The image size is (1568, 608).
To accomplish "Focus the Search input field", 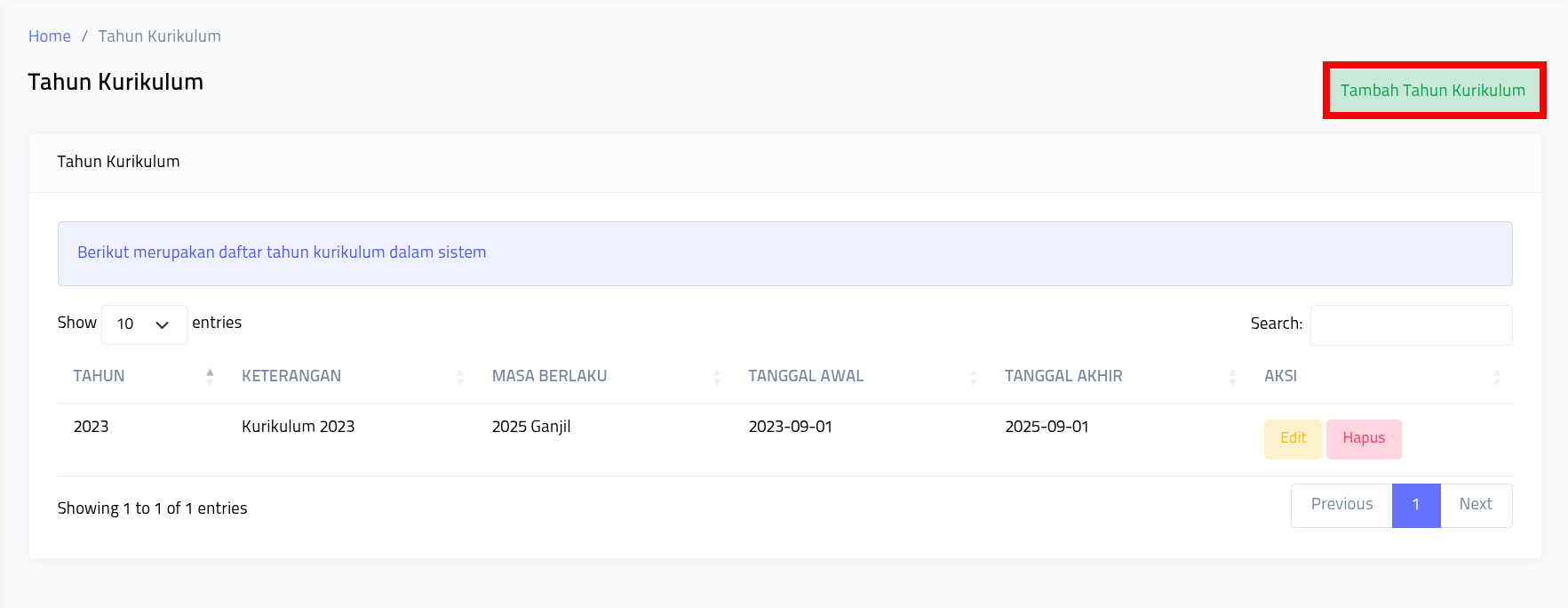I will click(1411, 324).
